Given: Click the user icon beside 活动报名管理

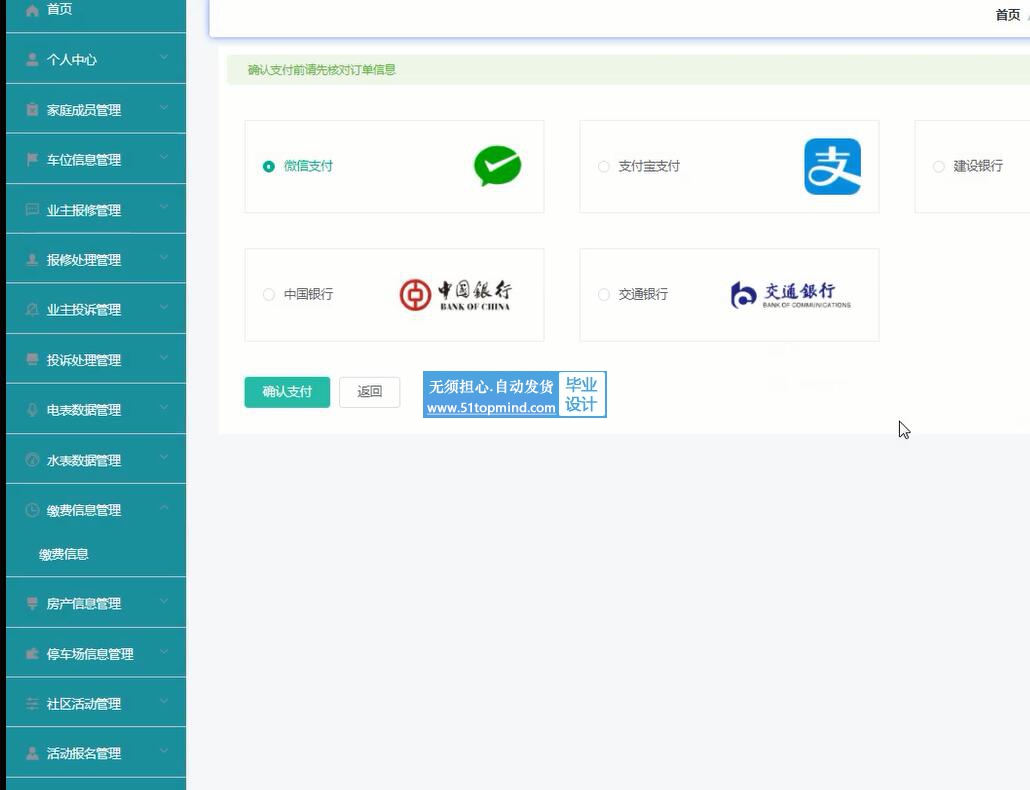Looking at the screenshot, I should click(x=32, y=753).
